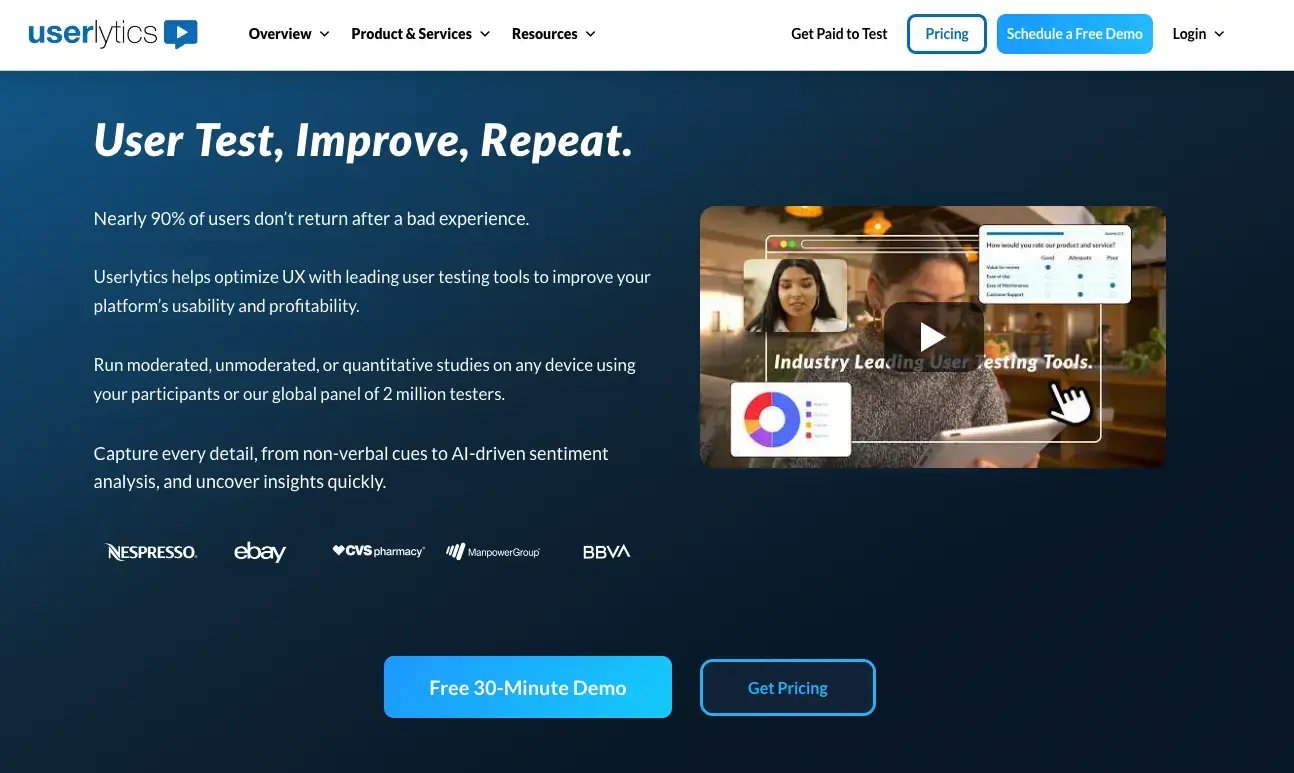Click the heading User Test, Improve, Repeat.
Screen dimensions: 1294x773
pos(363,140)
